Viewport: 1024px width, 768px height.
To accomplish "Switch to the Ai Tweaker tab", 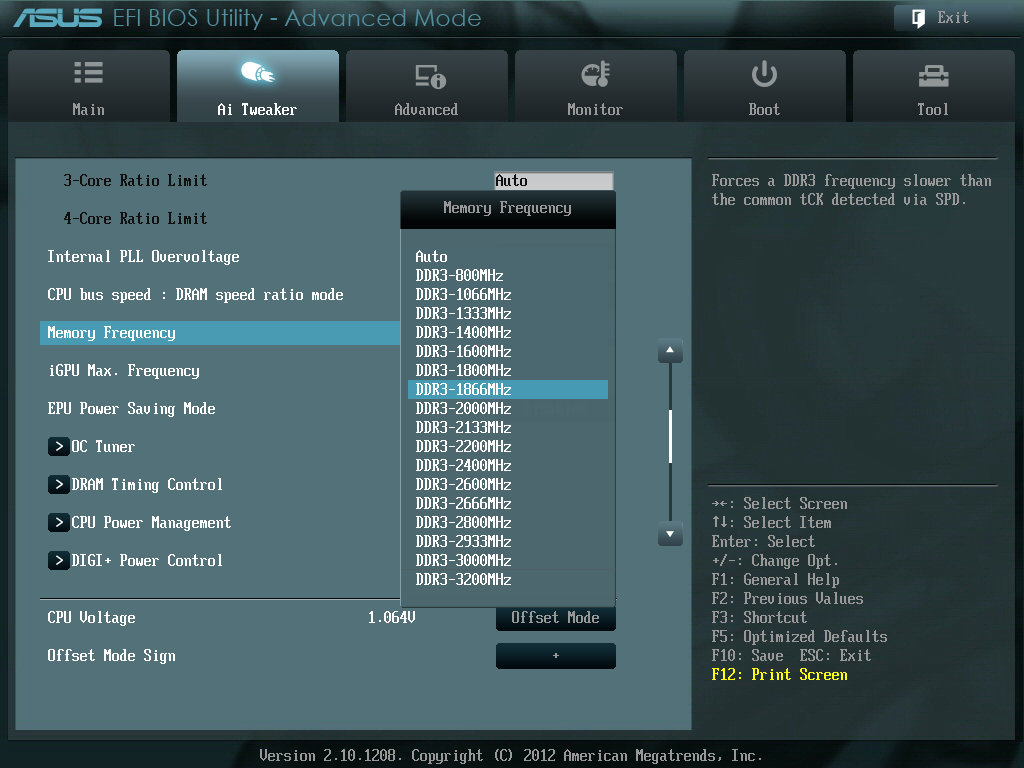I will [x=258, y=86].
